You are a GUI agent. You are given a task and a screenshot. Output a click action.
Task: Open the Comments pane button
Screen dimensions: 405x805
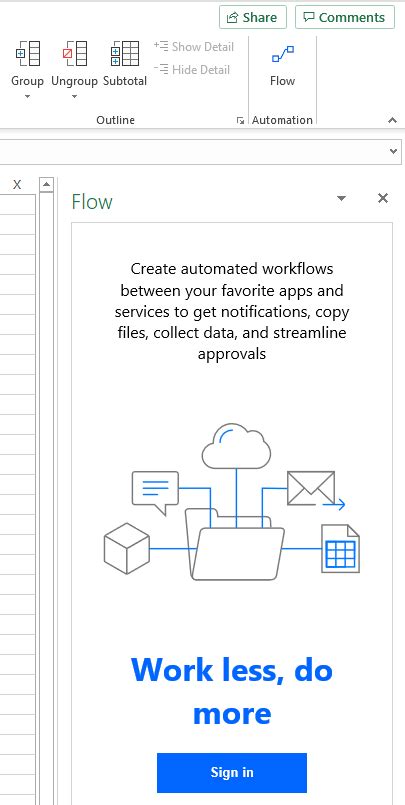pyautogui.click(x=344, y=17)
